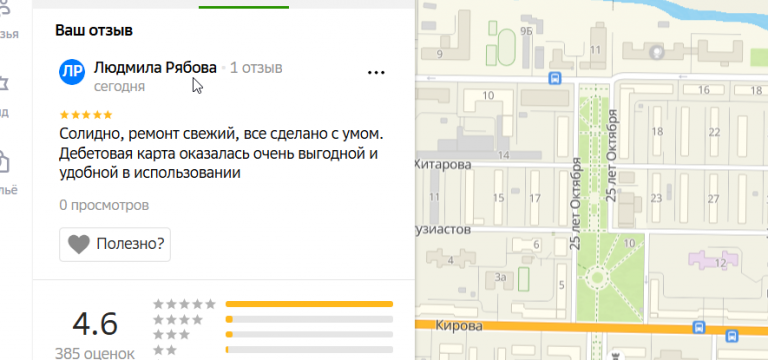Click the 'сегодня' date label
The width and height of the screenshot is (768, 360).
click(119, 87)
